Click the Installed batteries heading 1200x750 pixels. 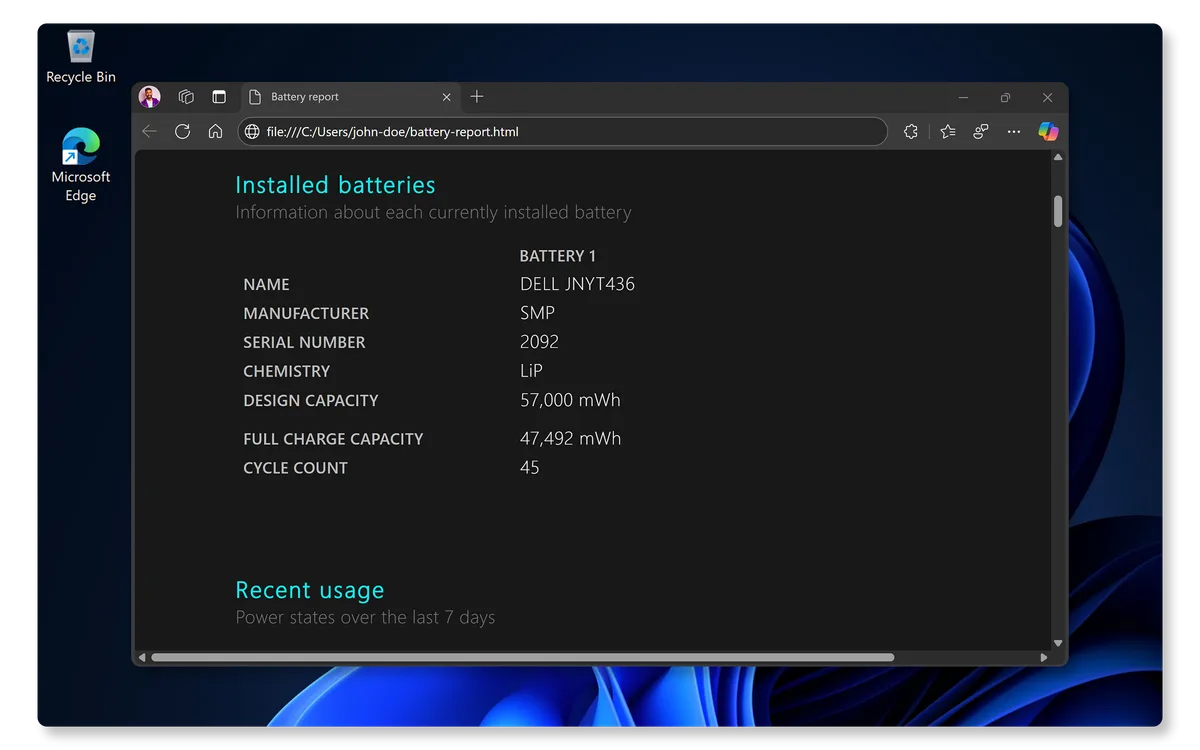[335, 185]
